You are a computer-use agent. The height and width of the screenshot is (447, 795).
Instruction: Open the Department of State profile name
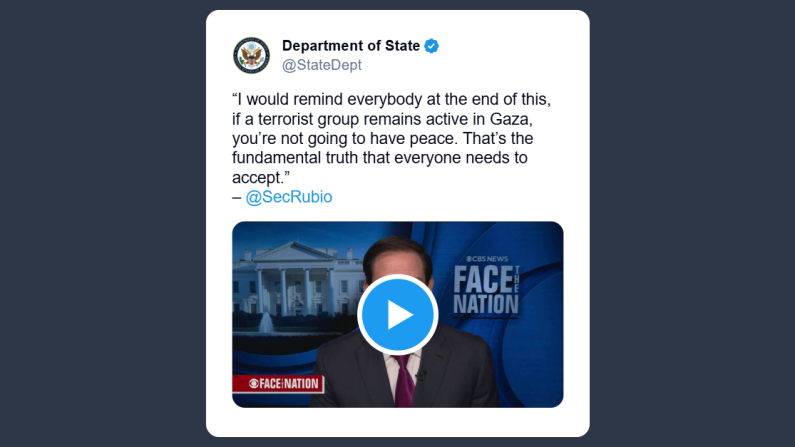tap(350, 46)
